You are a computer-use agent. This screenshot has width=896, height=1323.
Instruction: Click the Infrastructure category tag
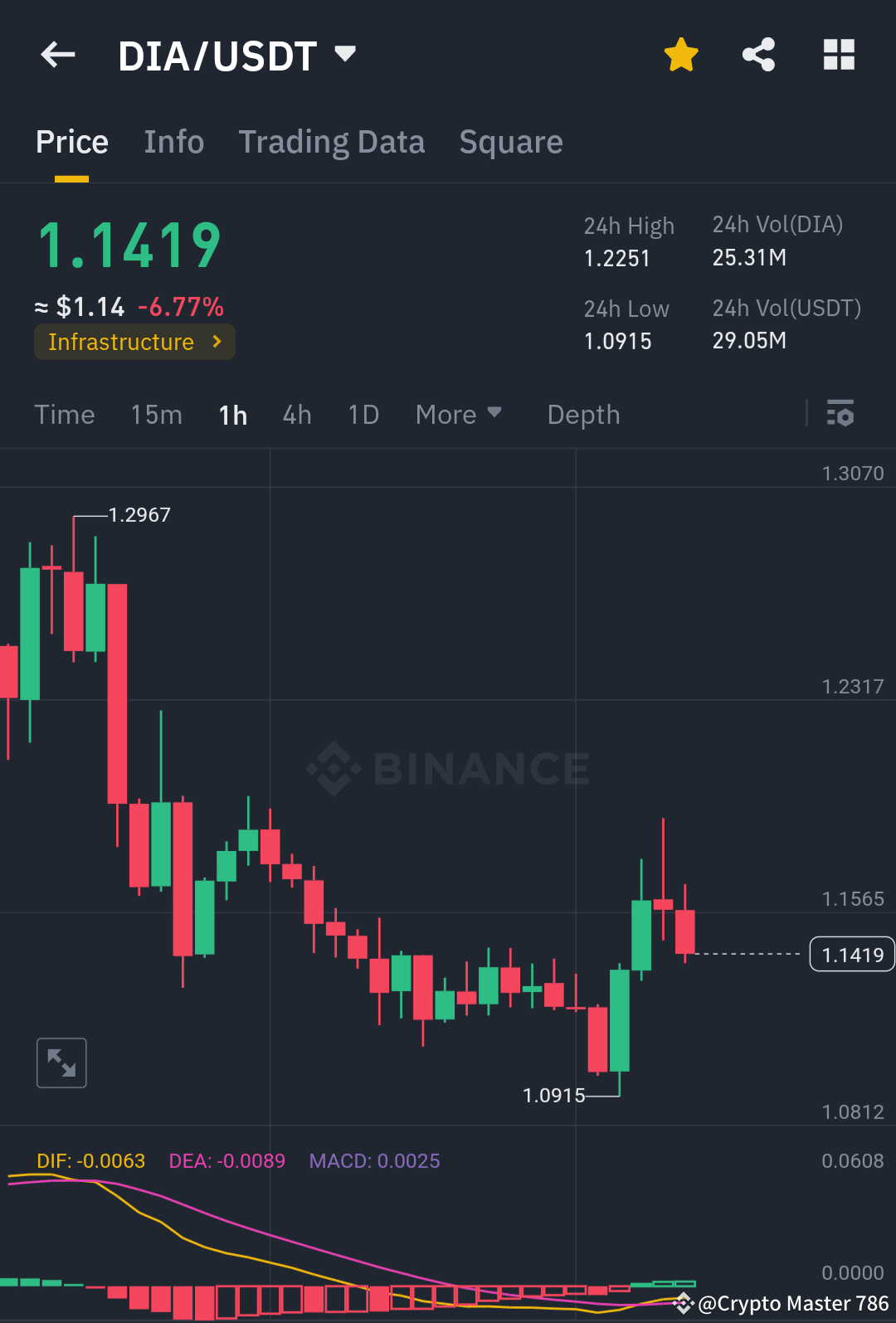[120, 341]
